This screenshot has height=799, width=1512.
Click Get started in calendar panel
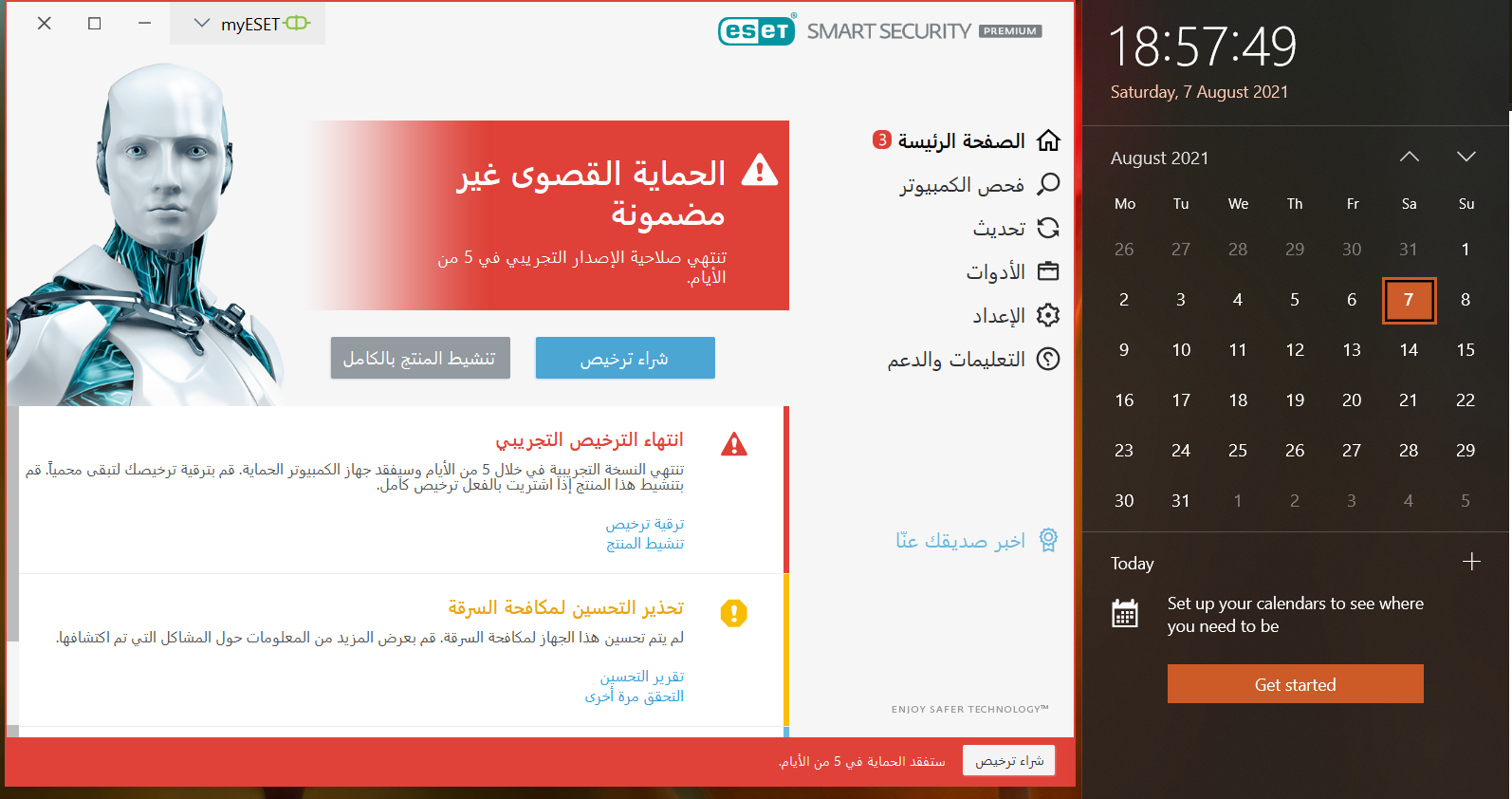click(1295, 684)
